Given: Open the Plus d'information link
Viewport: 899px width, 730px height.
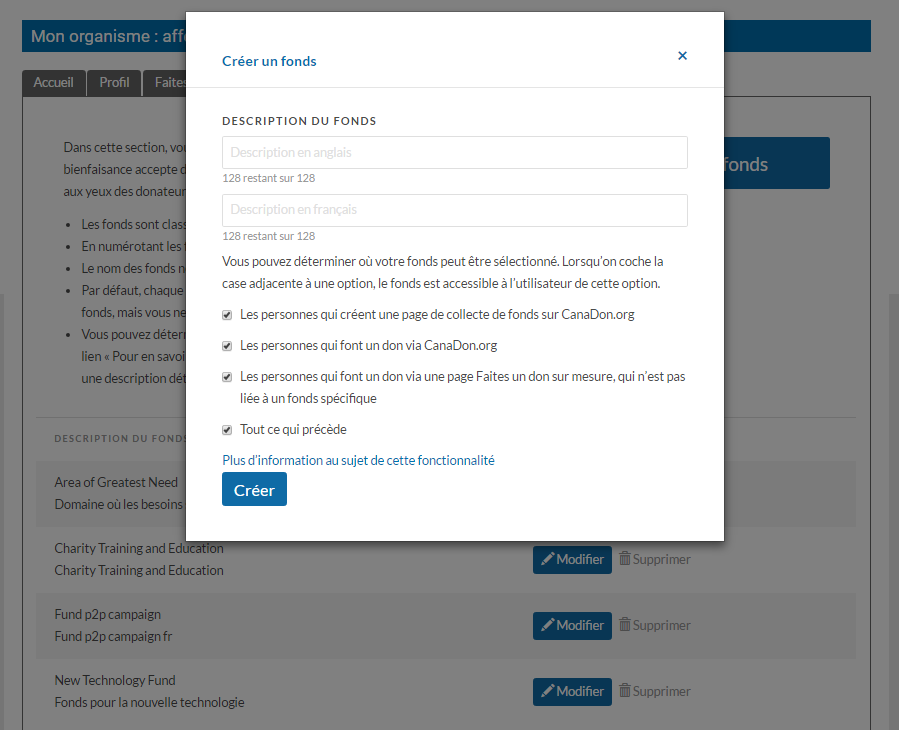Looking at the screenshot, I should [358, 461].
